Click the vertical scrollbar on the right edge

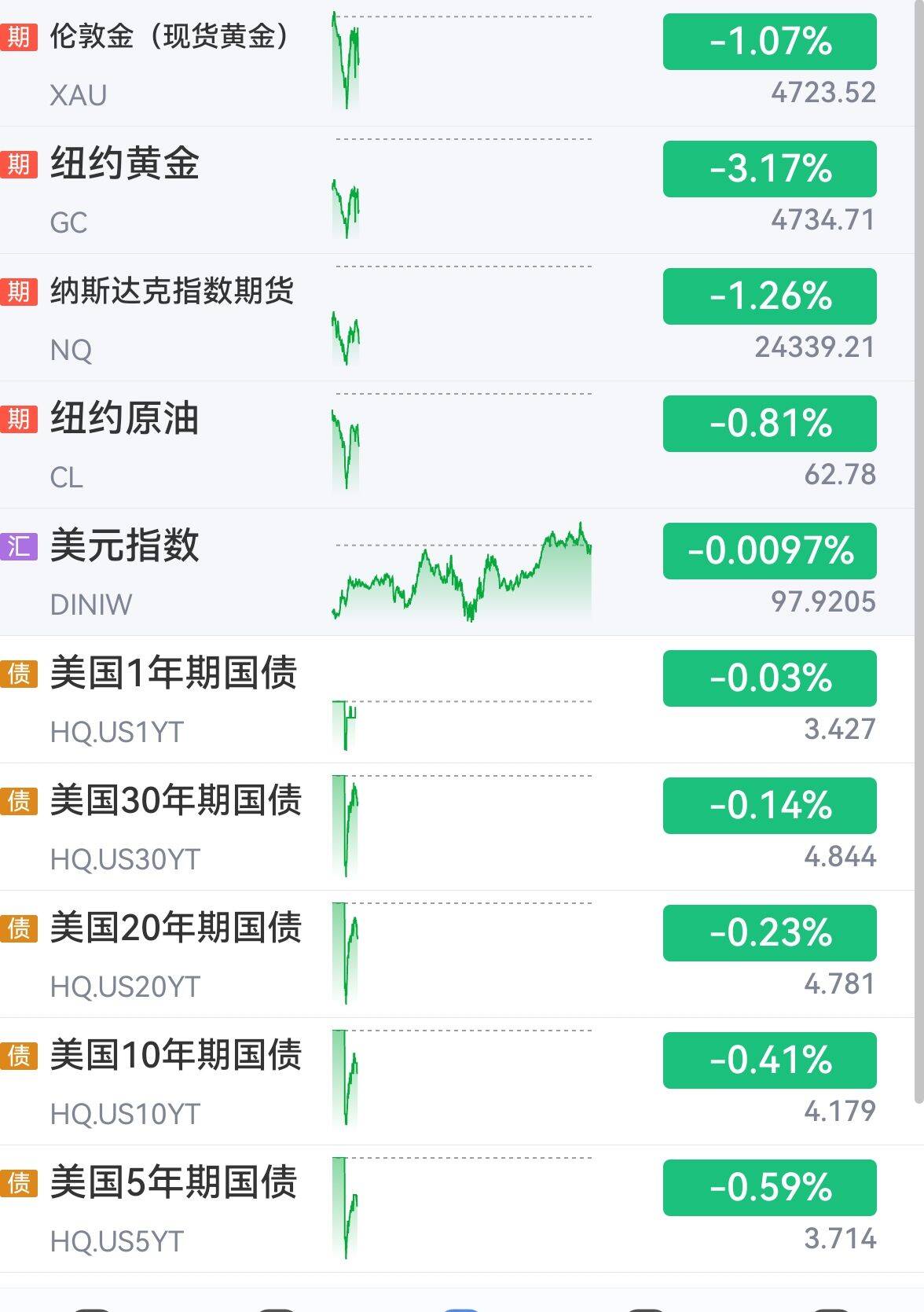pos(918,550)
